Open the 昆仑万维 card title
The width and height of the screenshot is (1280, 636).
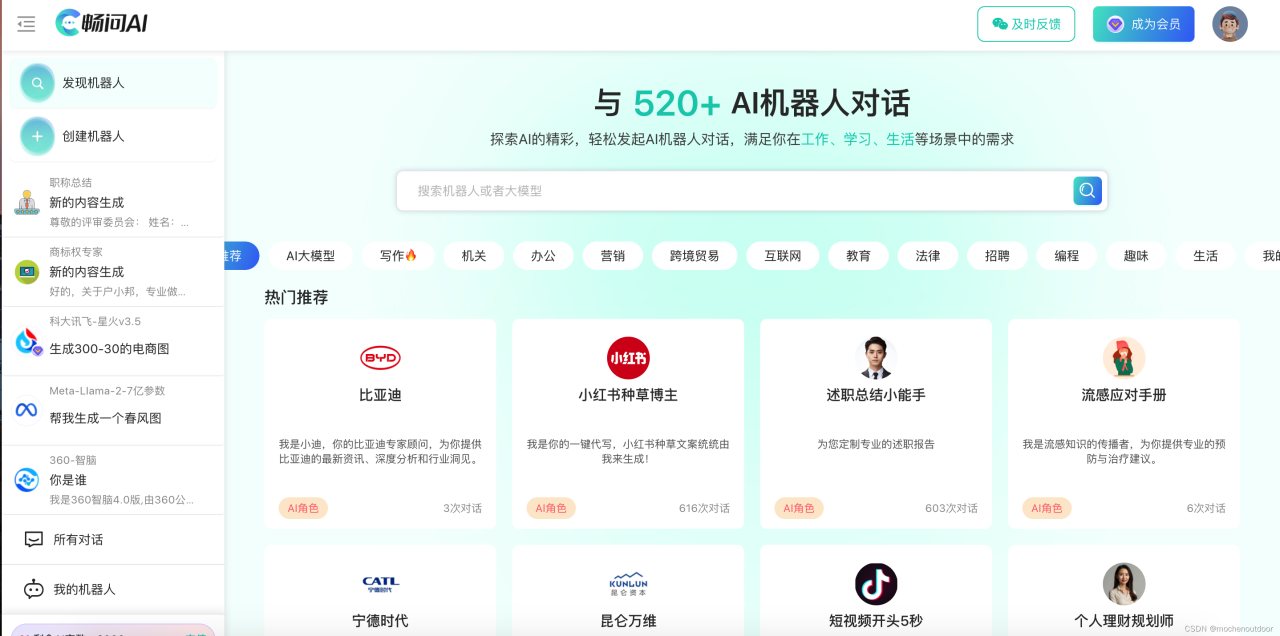pyautogui.click(x=628, y=621)
